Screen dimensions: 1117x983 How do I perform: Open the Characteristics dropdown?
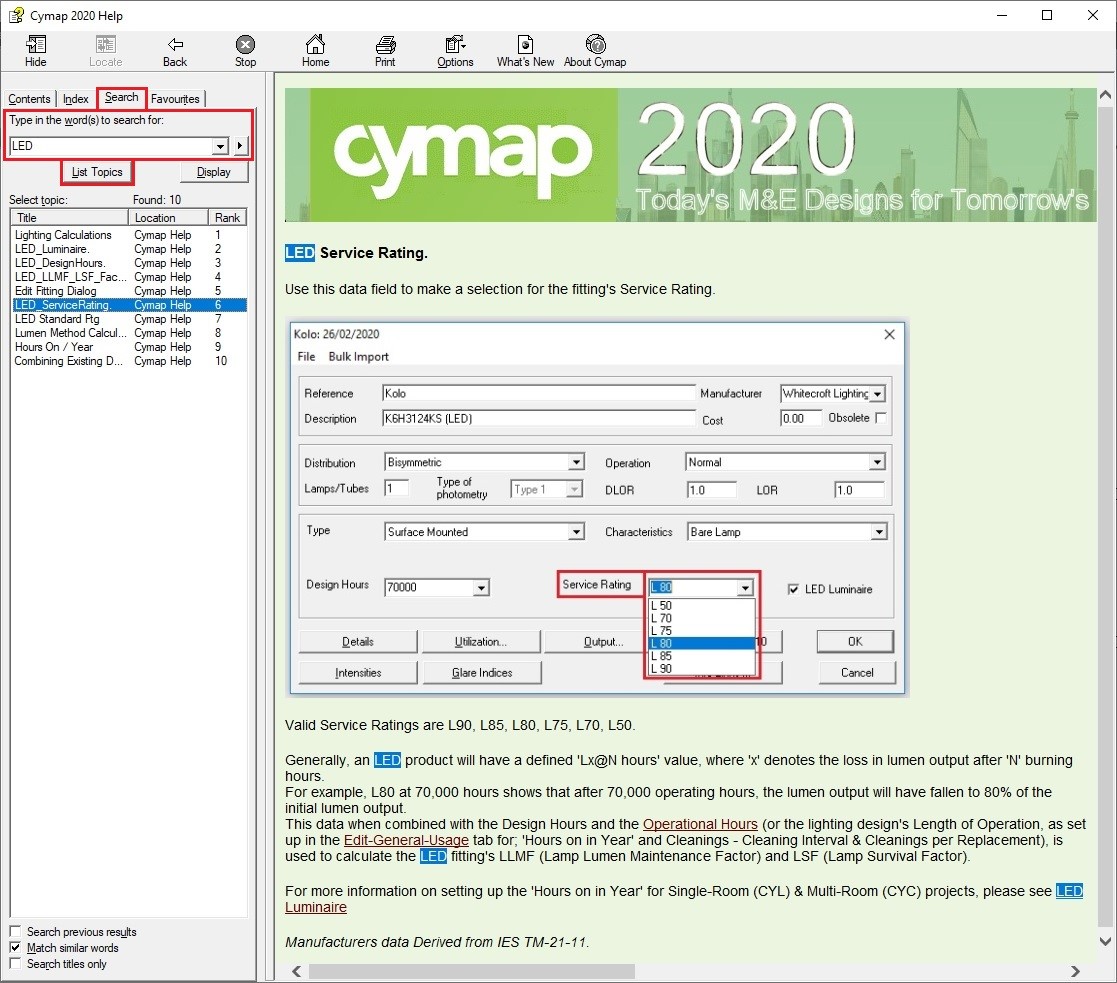point(879,532)
